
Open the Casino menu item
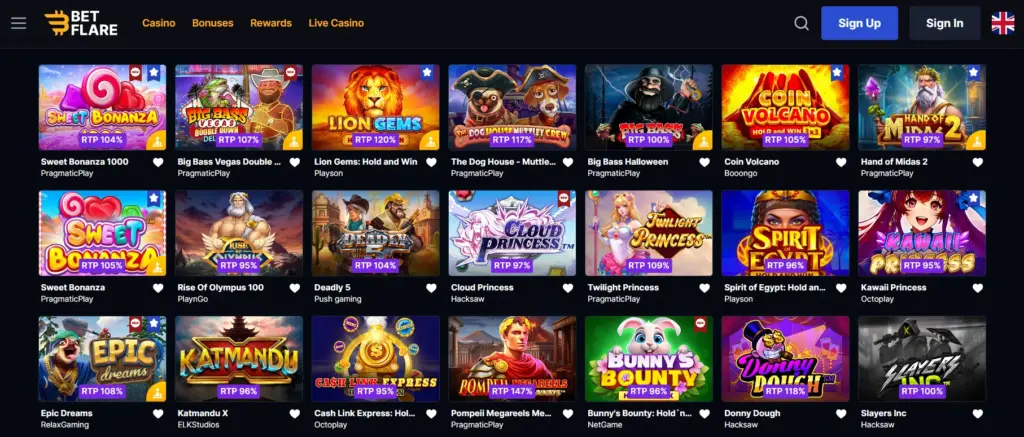159,23
